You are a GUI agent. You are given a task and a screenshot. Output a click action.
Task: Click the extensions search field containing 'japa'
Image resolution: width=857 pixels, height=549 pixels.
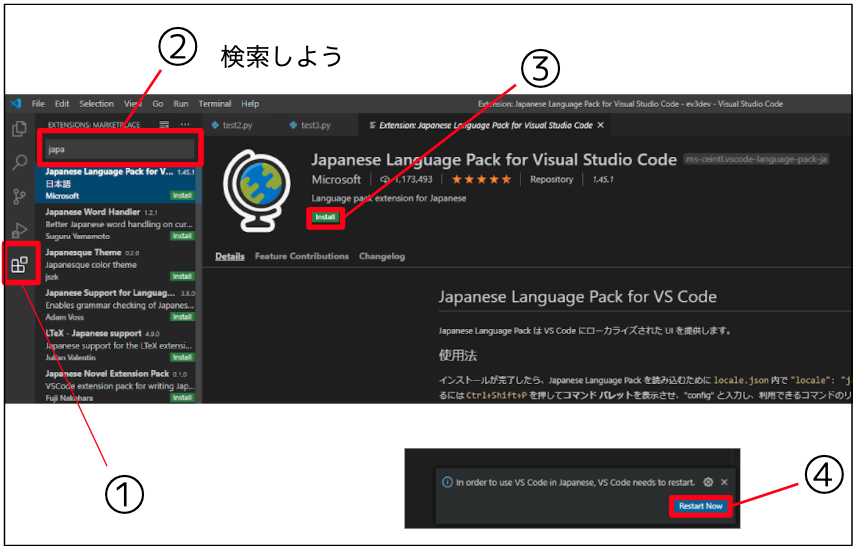point(120,149)
